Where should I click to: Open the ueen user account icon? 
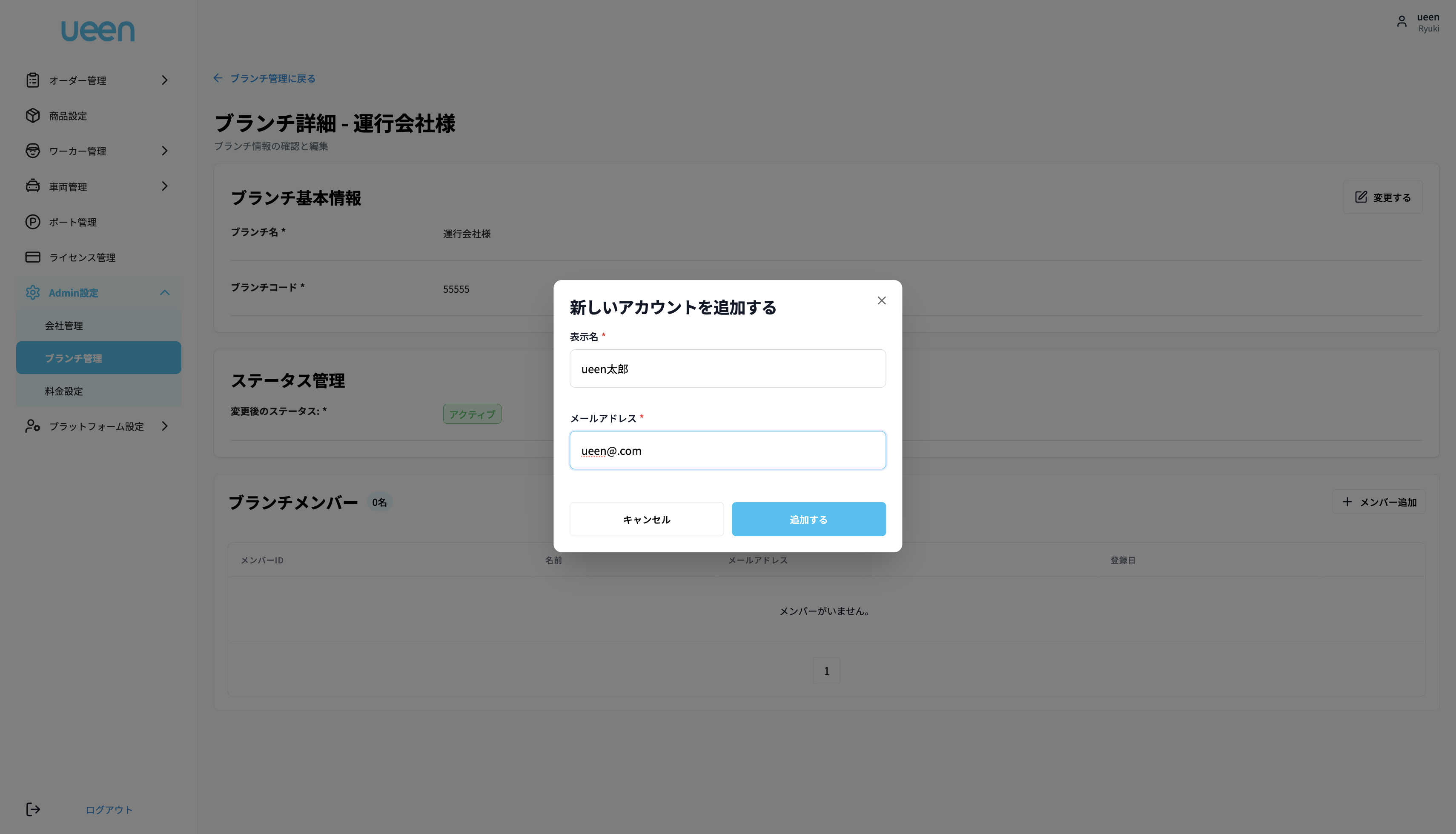coord(1402,21)
